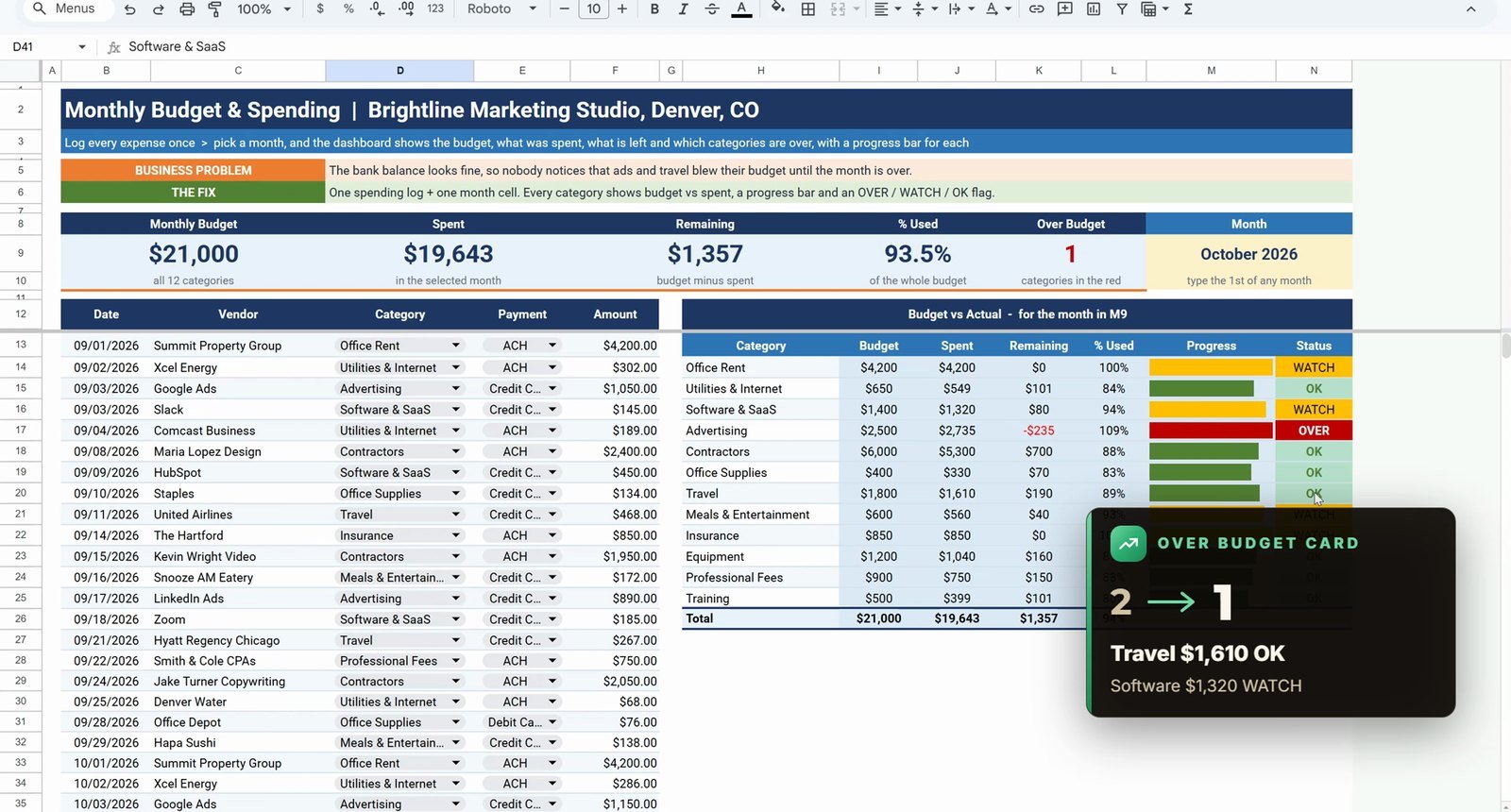This screenshot has height=812, width=1511.
Task: Toggle italic formatting
Action: click(683, 8)
